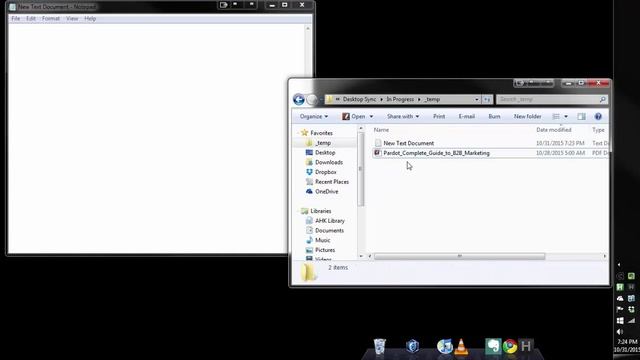
Task: Open the Organize dropdown menu
Action: point(313,116)
